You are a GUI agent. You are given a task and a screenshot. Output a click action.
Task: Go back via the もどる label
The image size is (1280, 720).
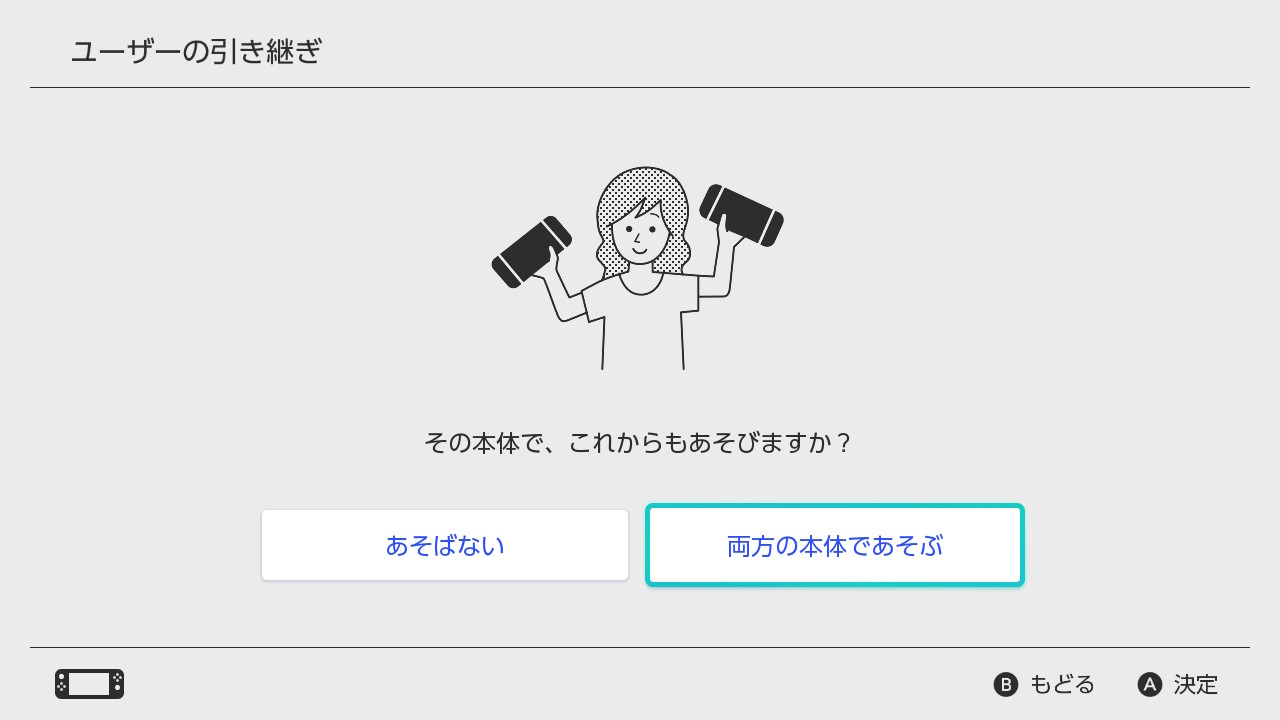(1062, 684)
